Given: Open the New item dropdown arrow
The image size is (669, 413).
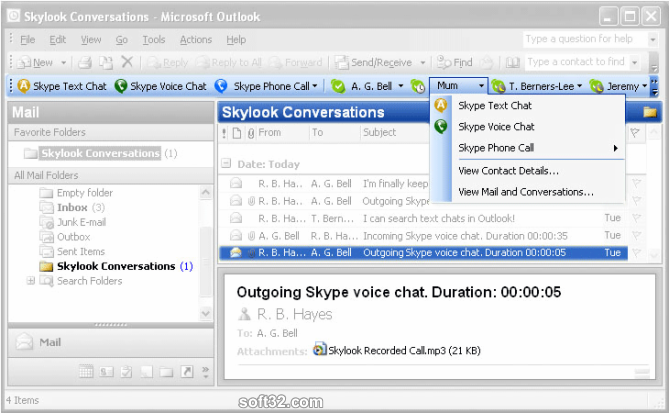Looking at the screenshot, I should point(63,63).
